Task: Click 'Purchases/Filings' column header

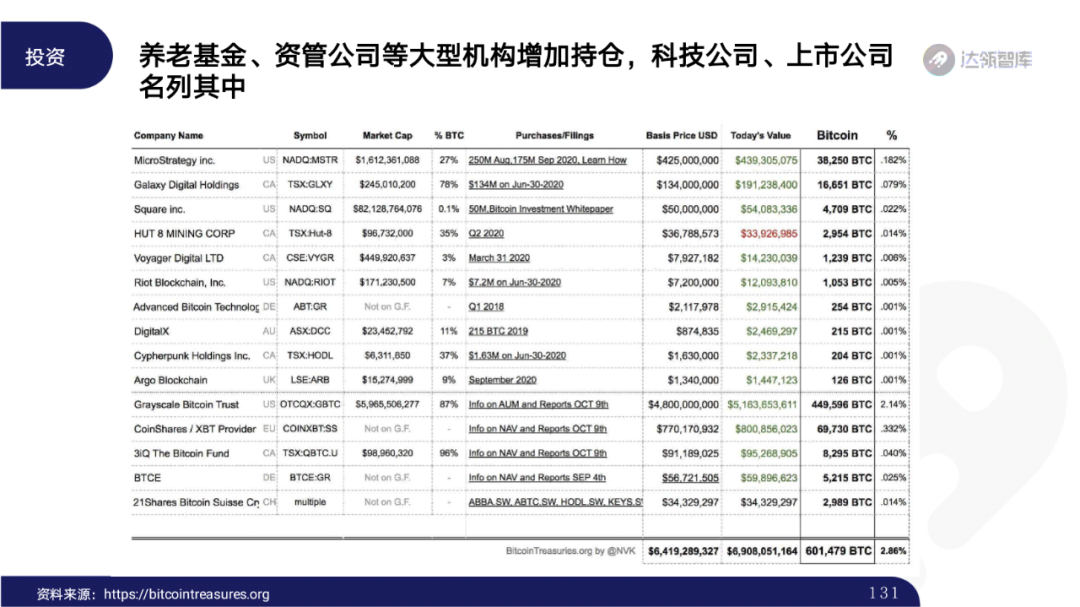Action: pyautogui.click(x=554, y=136)
